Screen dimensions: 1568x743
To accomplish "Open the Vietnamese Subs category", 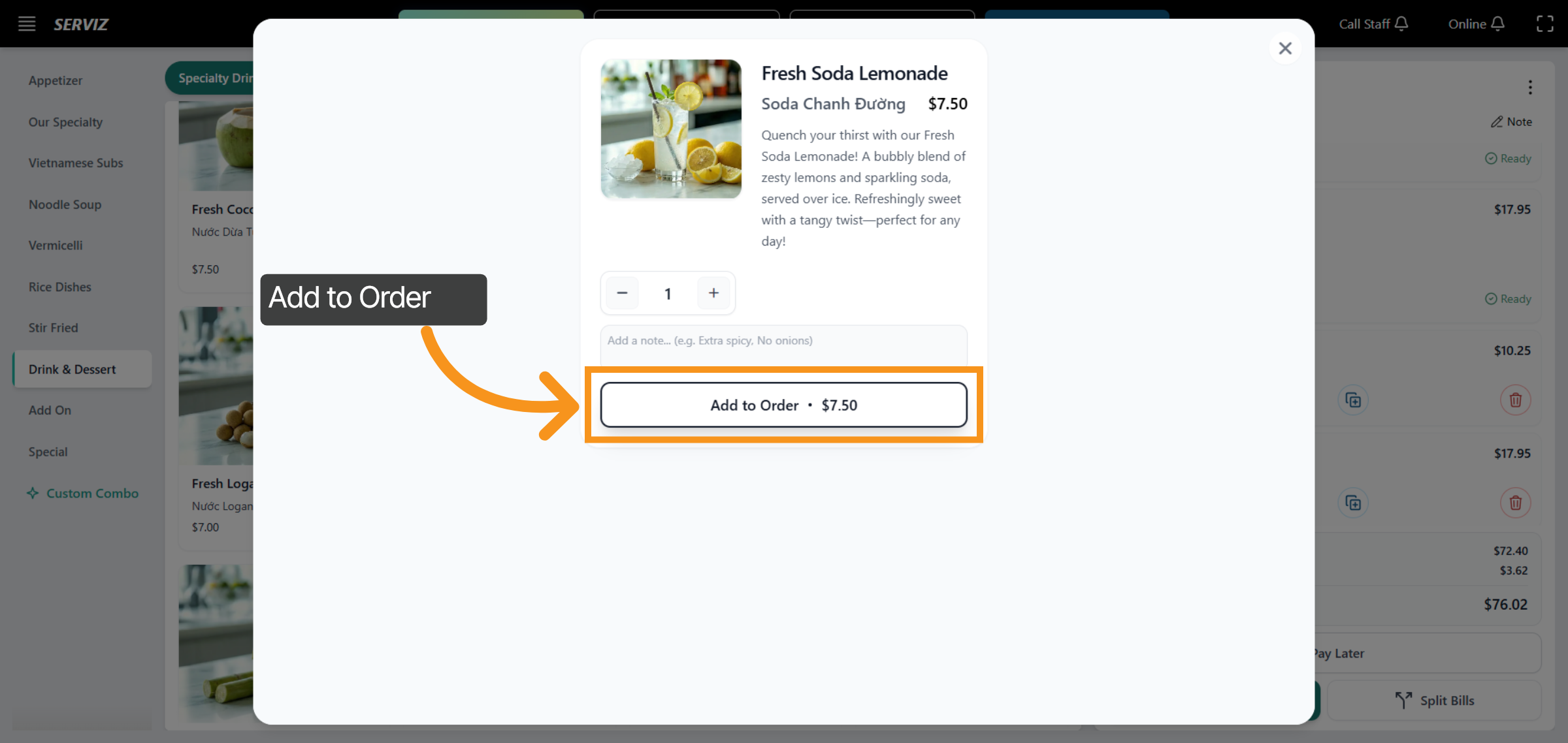I will point(76,163).
